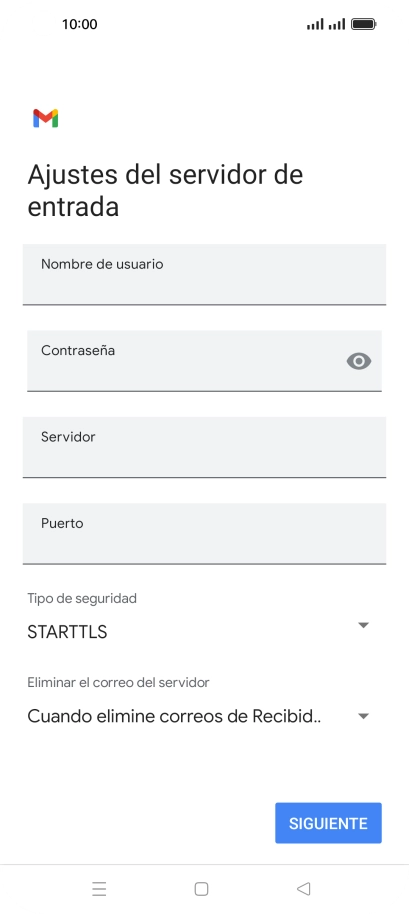Expand Eliminar el correo del servidor arrow

coord(363,716)
